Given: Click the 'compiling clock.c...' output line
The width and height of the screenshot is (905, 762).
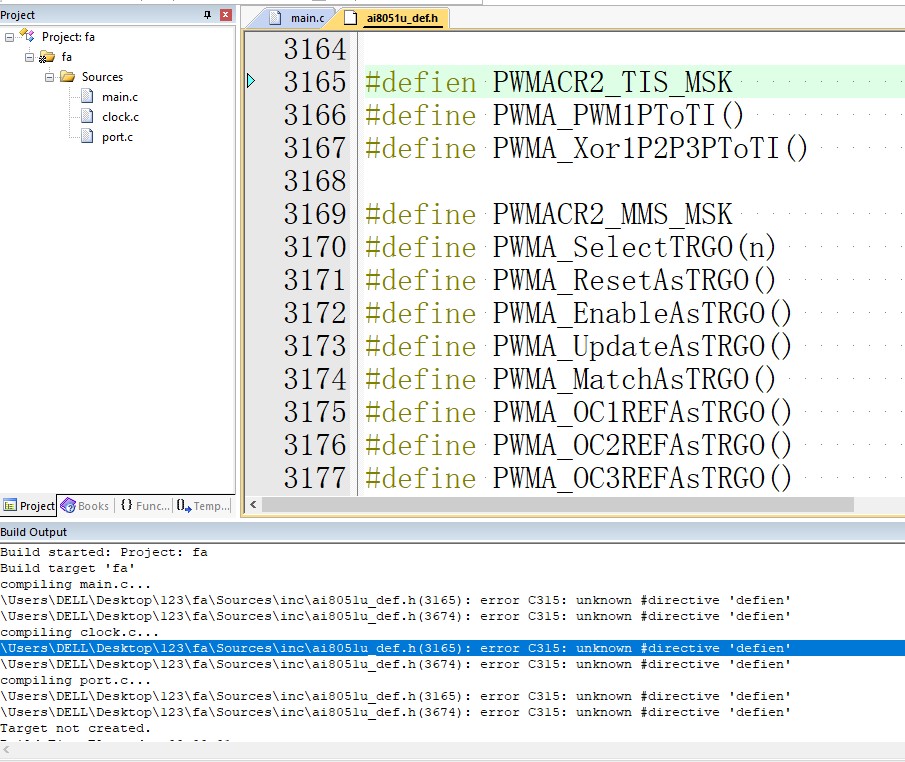Looking at the screenshot, I should click(x=80, y=632).
